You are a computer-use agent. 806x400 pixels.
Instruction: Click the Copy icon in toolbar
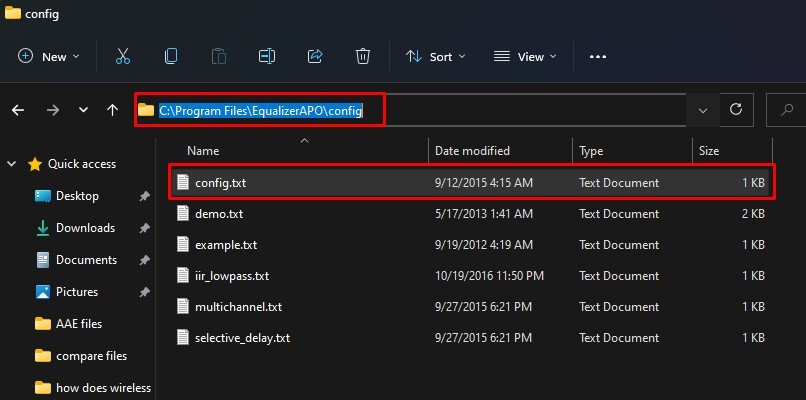[171, 57]
